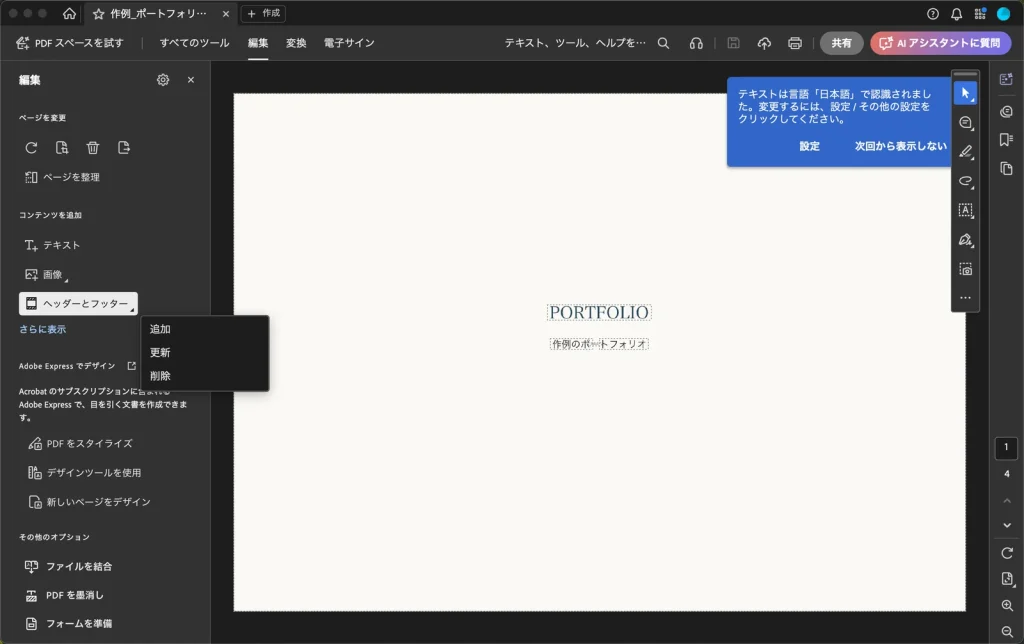The height and width of the screenshot is (644, 1024).
Task: Click the cloud upload icon
Action: [x=764, y=43]
